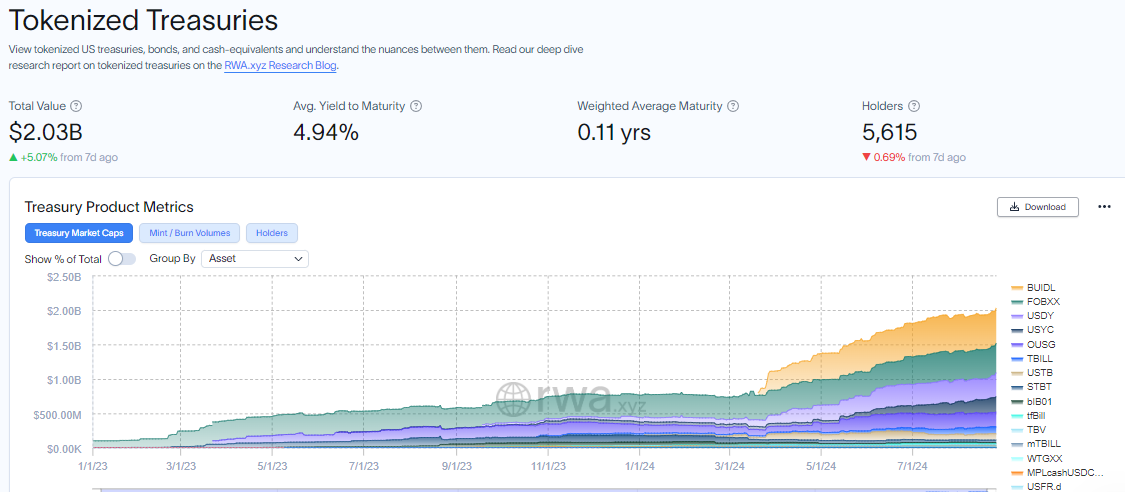Click the OUSG legend entry
Viewport: 1125px width, 492px height.
[1040, 344]
